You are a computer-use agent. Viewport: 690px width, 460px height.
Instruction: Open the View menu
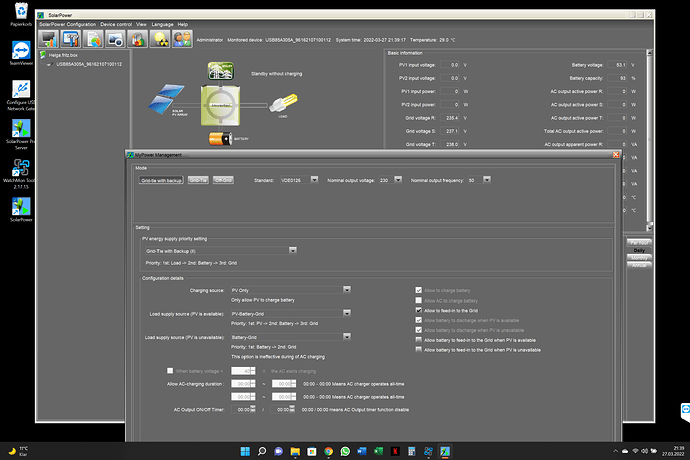141,24
